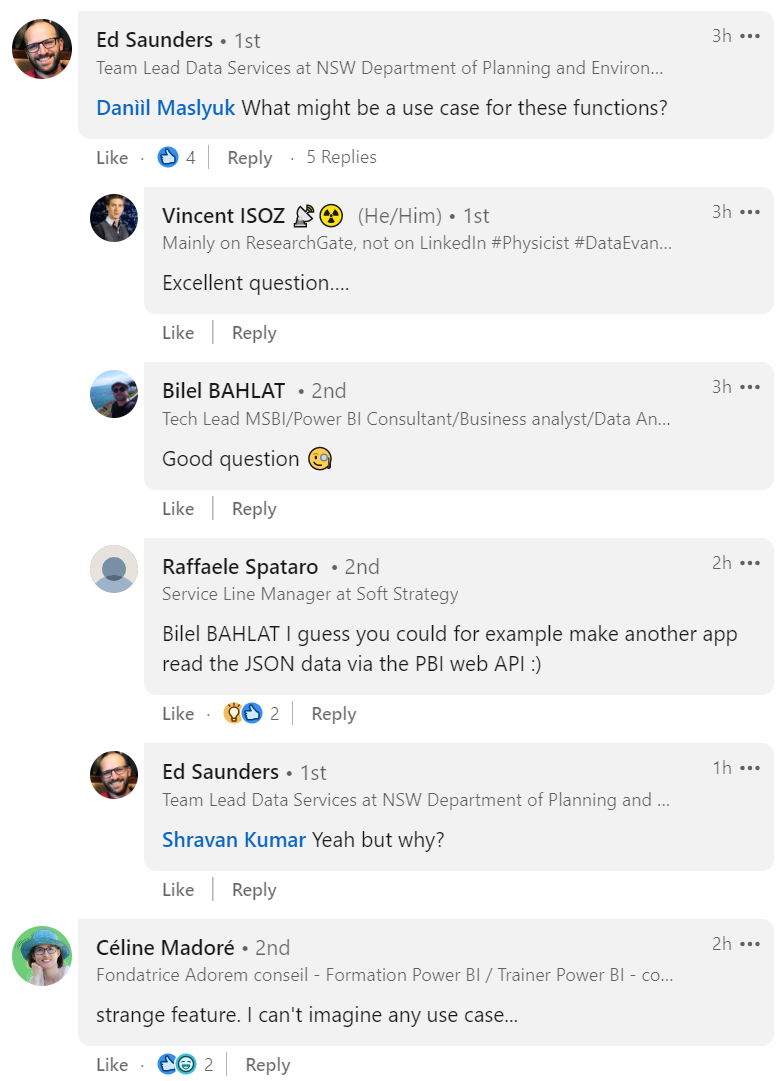The height and width of the screenshot is (1081, 781).
Task: Like Vincent ISOZ's comment
Action: (x=178, y=333)
